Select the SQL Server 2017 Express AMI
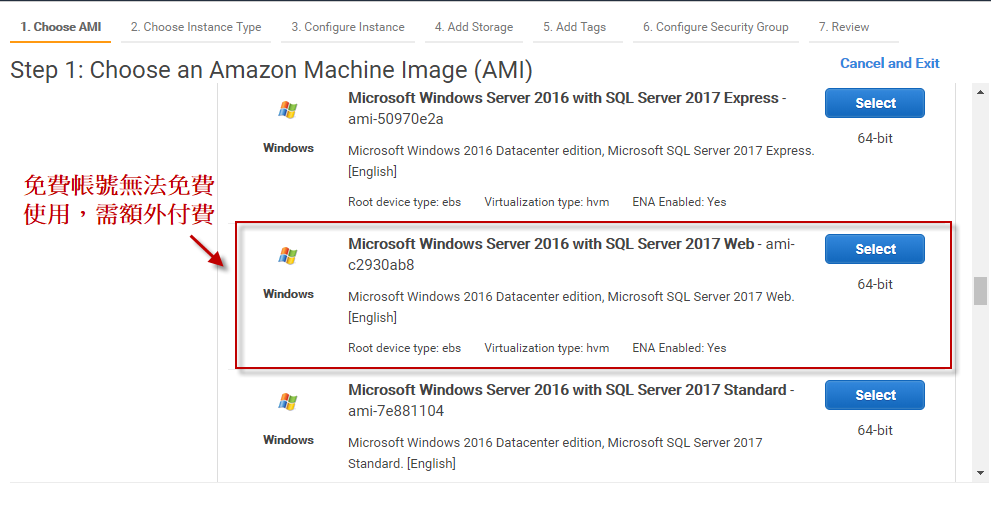 click(x=874, y=103)
